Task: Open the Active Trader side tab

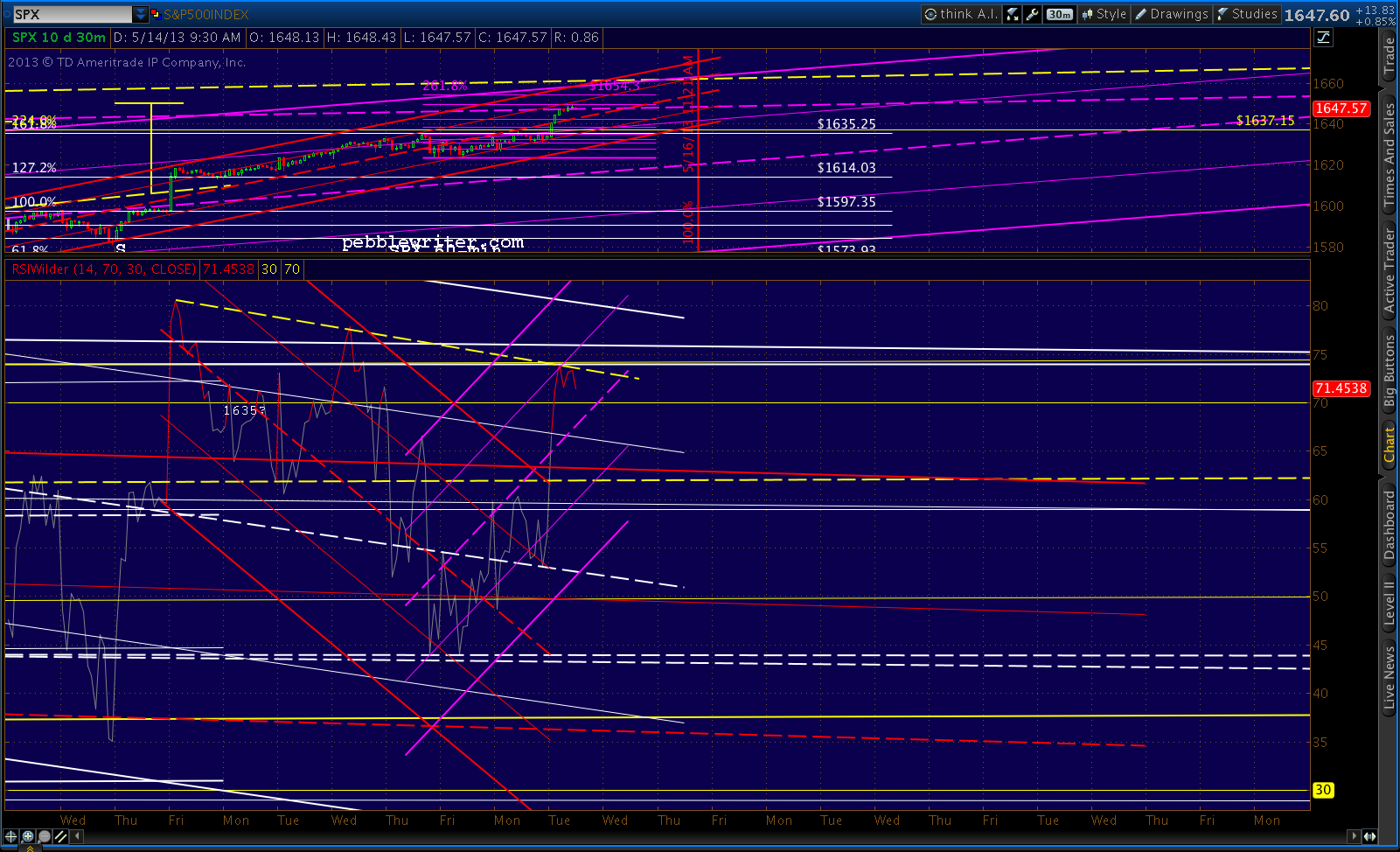Action: click(x=1389, y=271)
